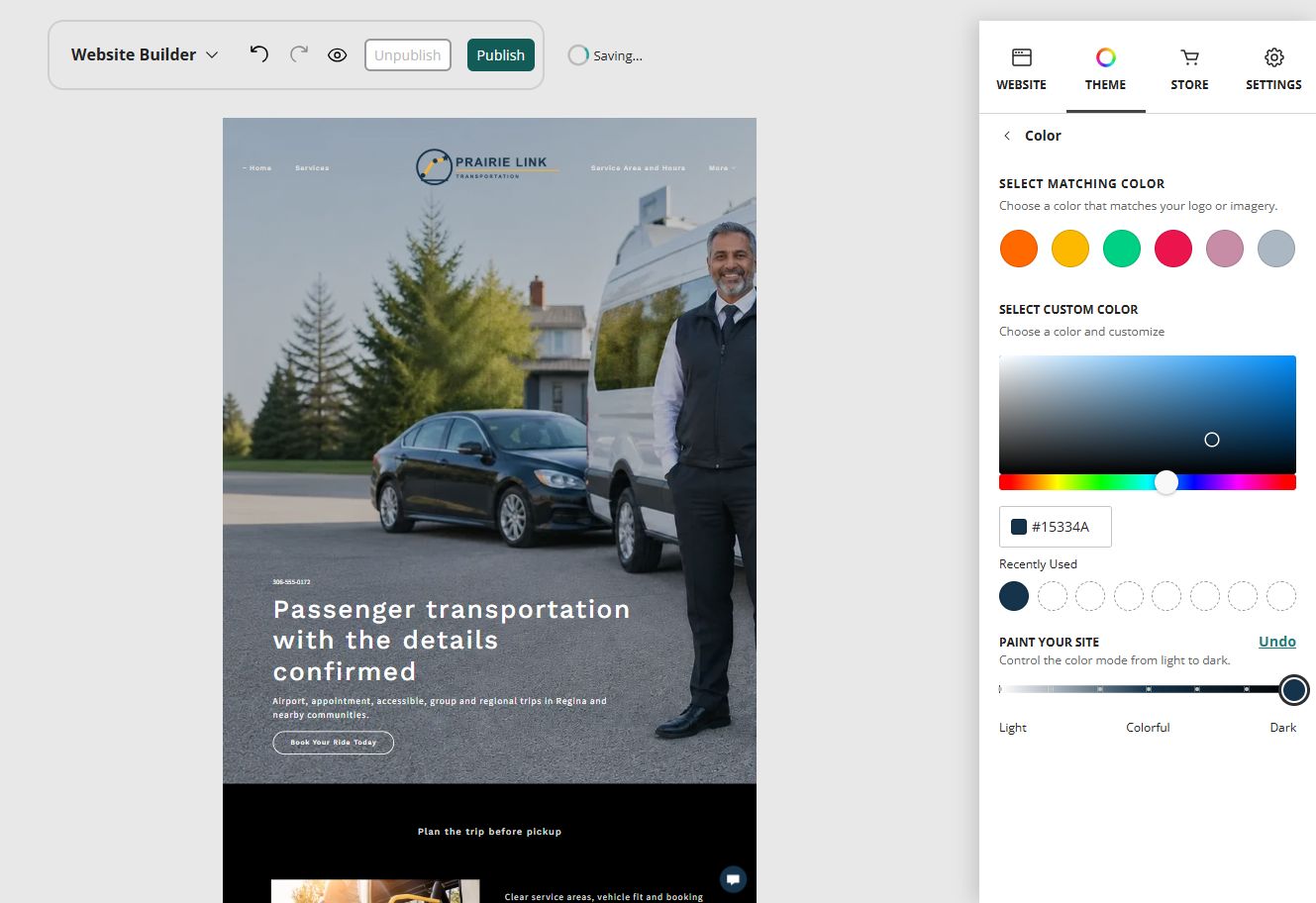Image resolution: width=1316 pixels, height=903 pixels.
Task: Click the Book Your Ride Today button
Action: pyautogui.click(x=334, y=743)
